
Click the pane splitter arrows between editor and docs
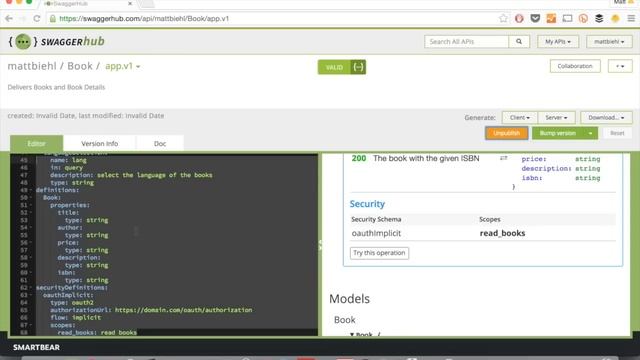pos(320,245)
